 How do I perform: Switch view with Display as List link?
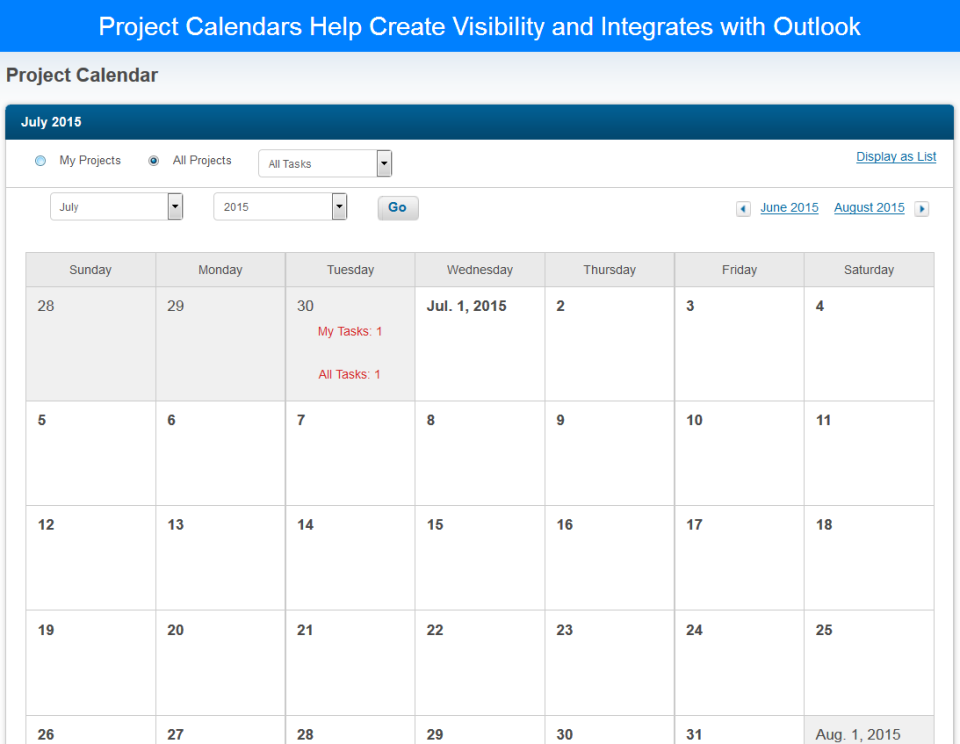896,157
